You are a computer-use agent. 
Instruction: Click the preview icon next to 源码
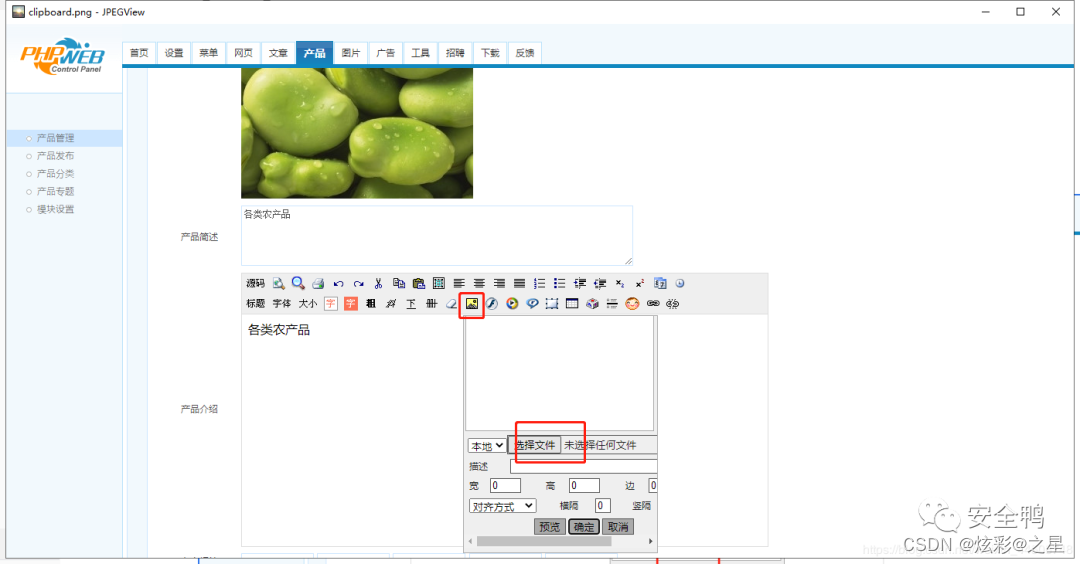coord(278,284)
